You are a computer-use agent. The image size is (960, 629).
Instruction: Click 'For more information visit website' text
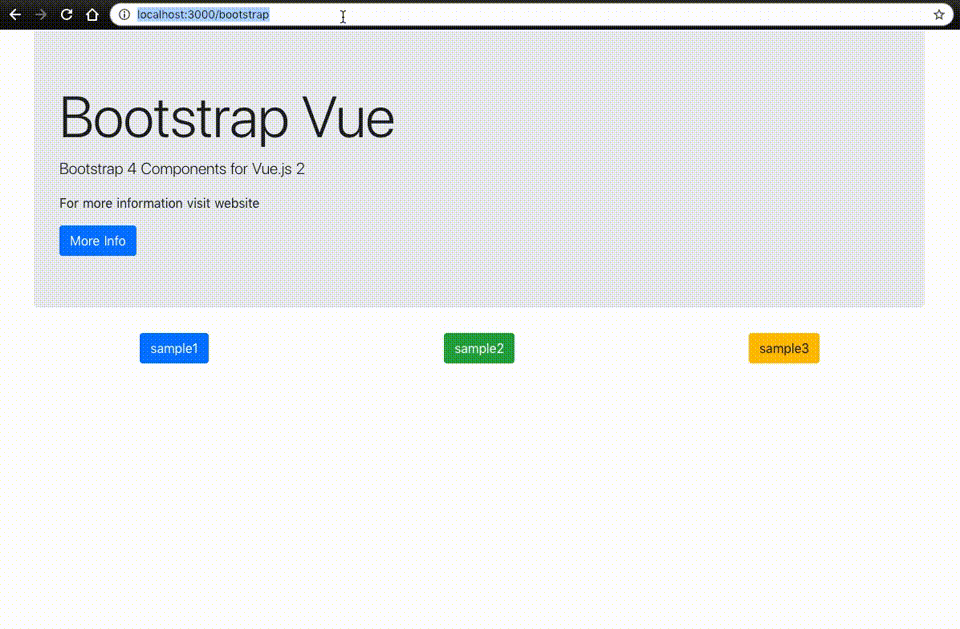click(159, 203)
